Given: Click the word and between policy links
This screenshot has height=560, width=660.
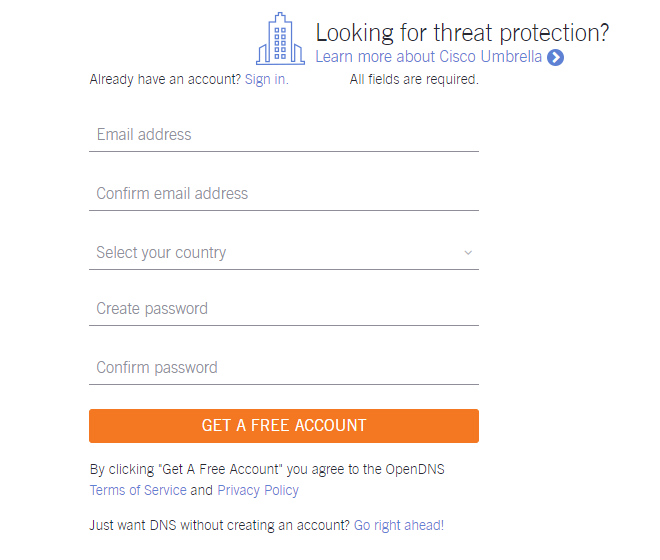Looking at the screenshot, I should coord(202,490).
